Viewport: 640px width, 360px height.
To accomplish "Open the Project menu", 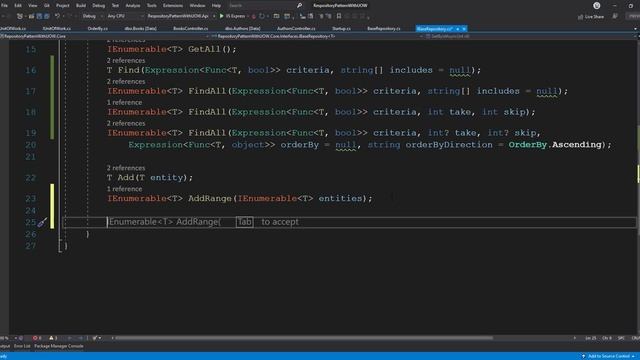I will point(62,6).
